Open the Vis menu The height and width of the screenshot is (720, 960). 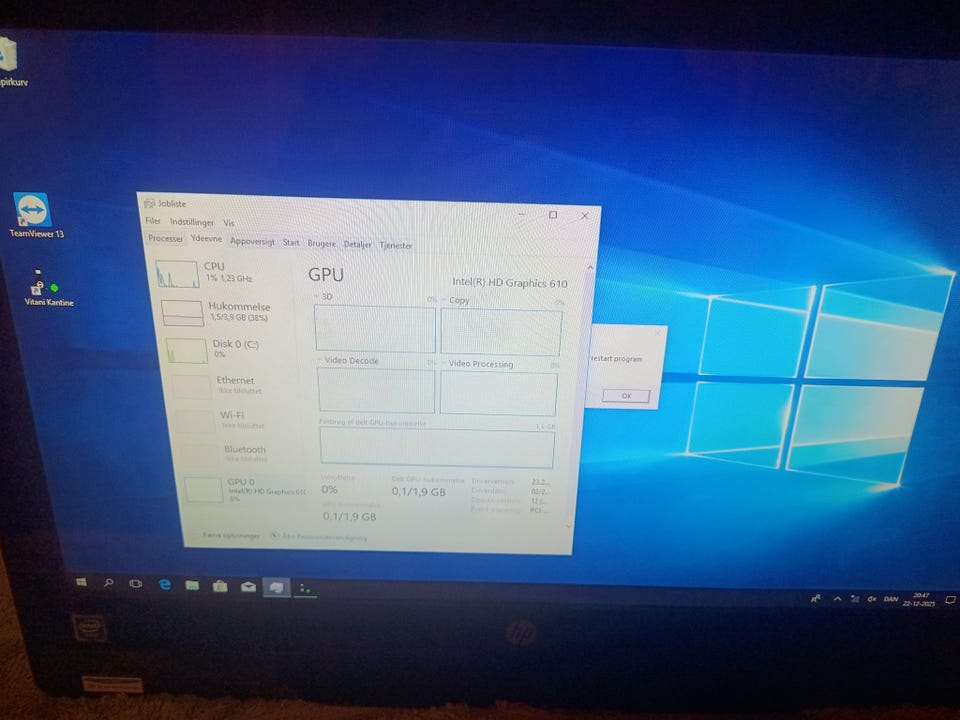tap(228, 223)
